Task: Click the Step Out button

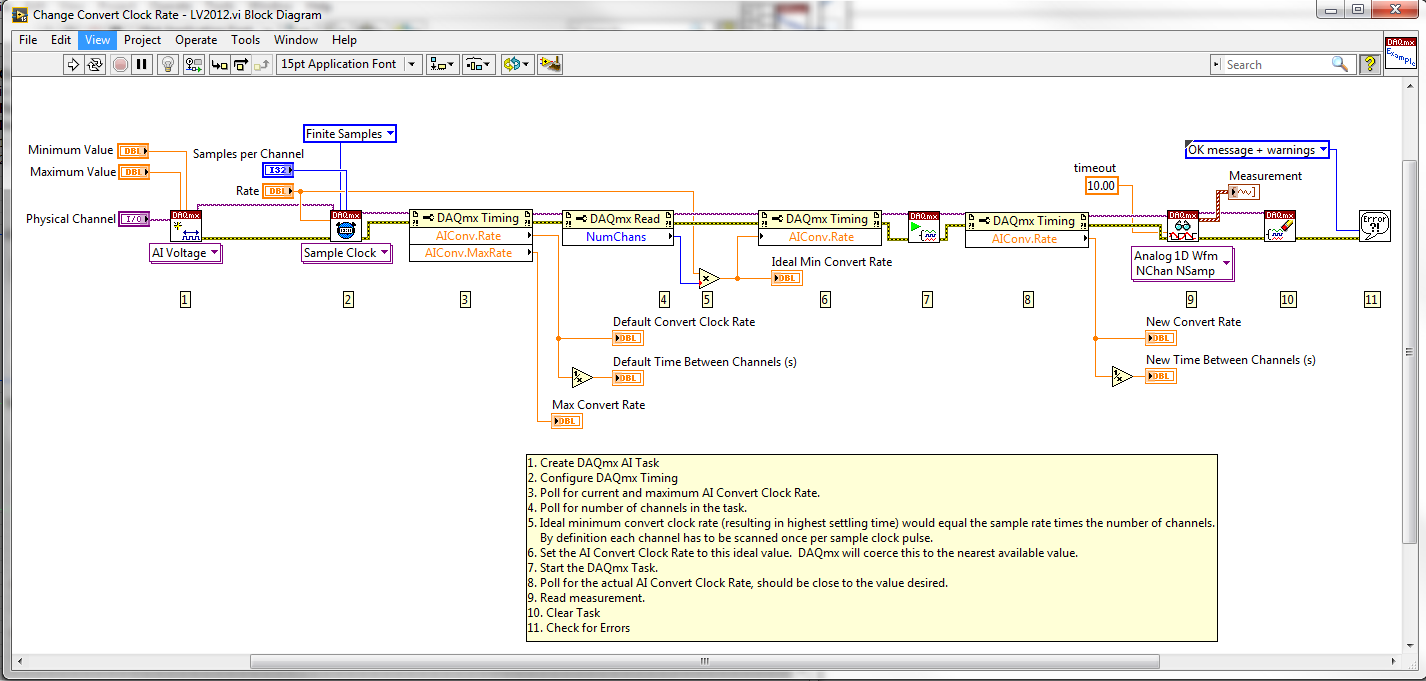Action: [x=262, y=64]
